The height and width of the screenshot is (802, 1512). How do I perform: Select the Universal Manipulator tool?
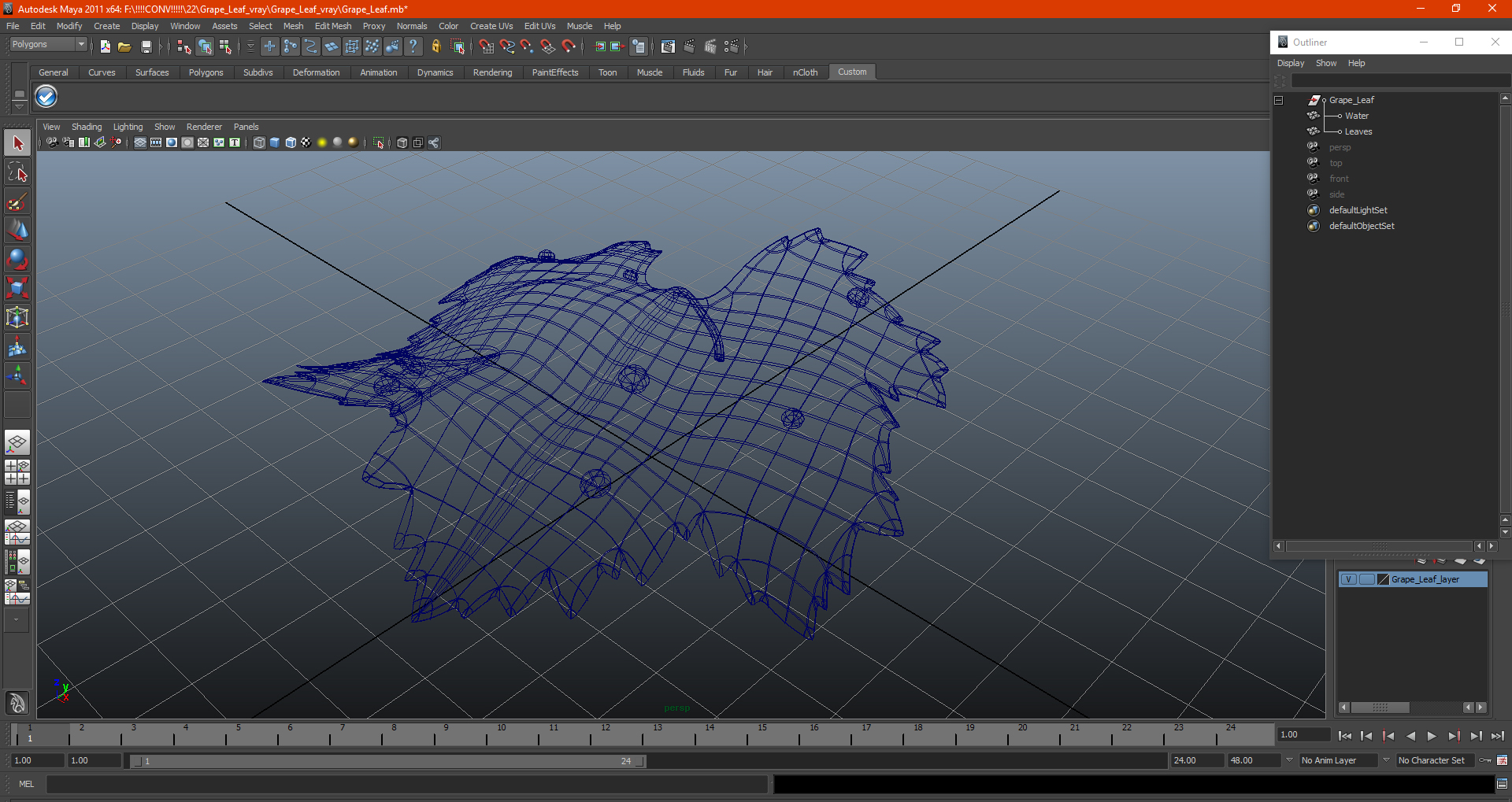click(17, 317)
